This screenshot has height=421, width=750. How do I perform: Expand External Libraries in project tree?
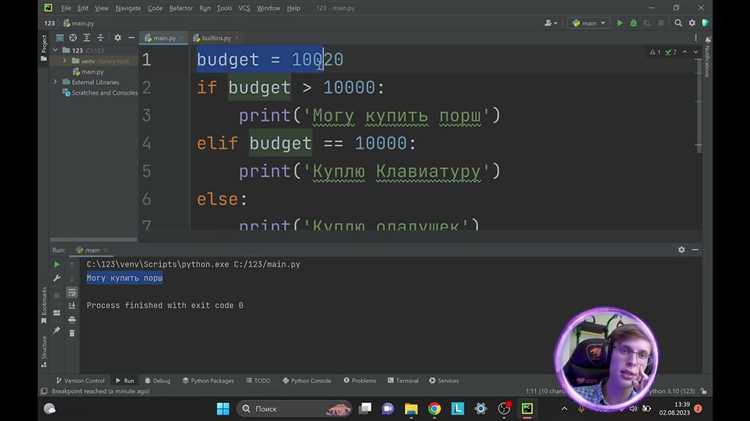click(x=55, y=82)
